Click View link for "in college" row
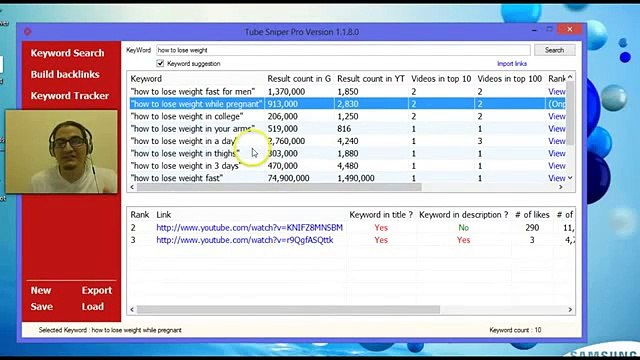Image resolution: width=640 pixels, height=360 pixels. tap(557, 116)
